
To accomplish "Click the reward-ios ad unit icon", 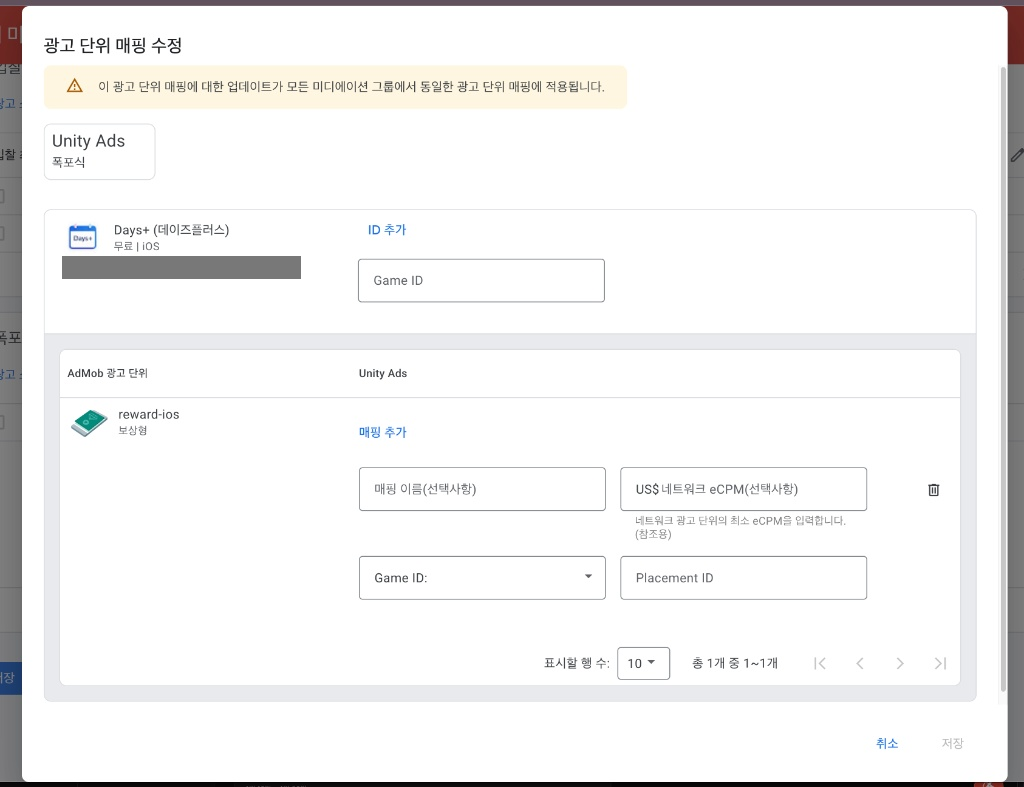I will tap(89, 423).
